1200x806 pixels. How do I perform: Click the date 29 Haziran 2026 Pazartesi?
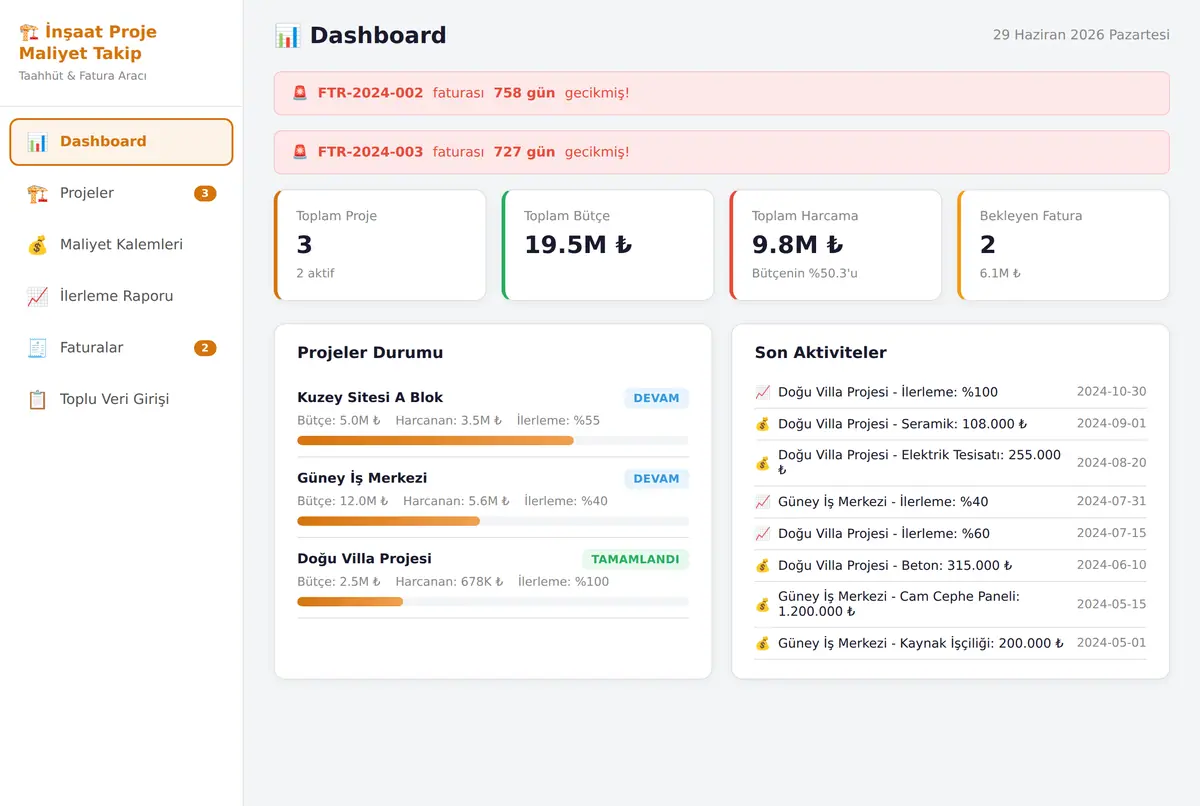(x=1081, y=35)
